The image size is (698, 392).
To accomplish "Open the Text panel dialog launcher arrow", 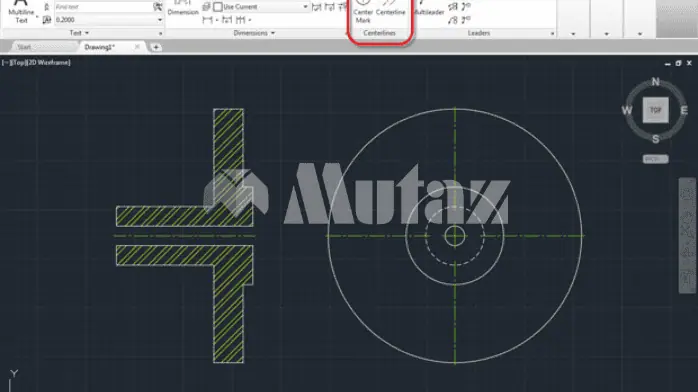I will pyautogui.click(x=160, y=33).
